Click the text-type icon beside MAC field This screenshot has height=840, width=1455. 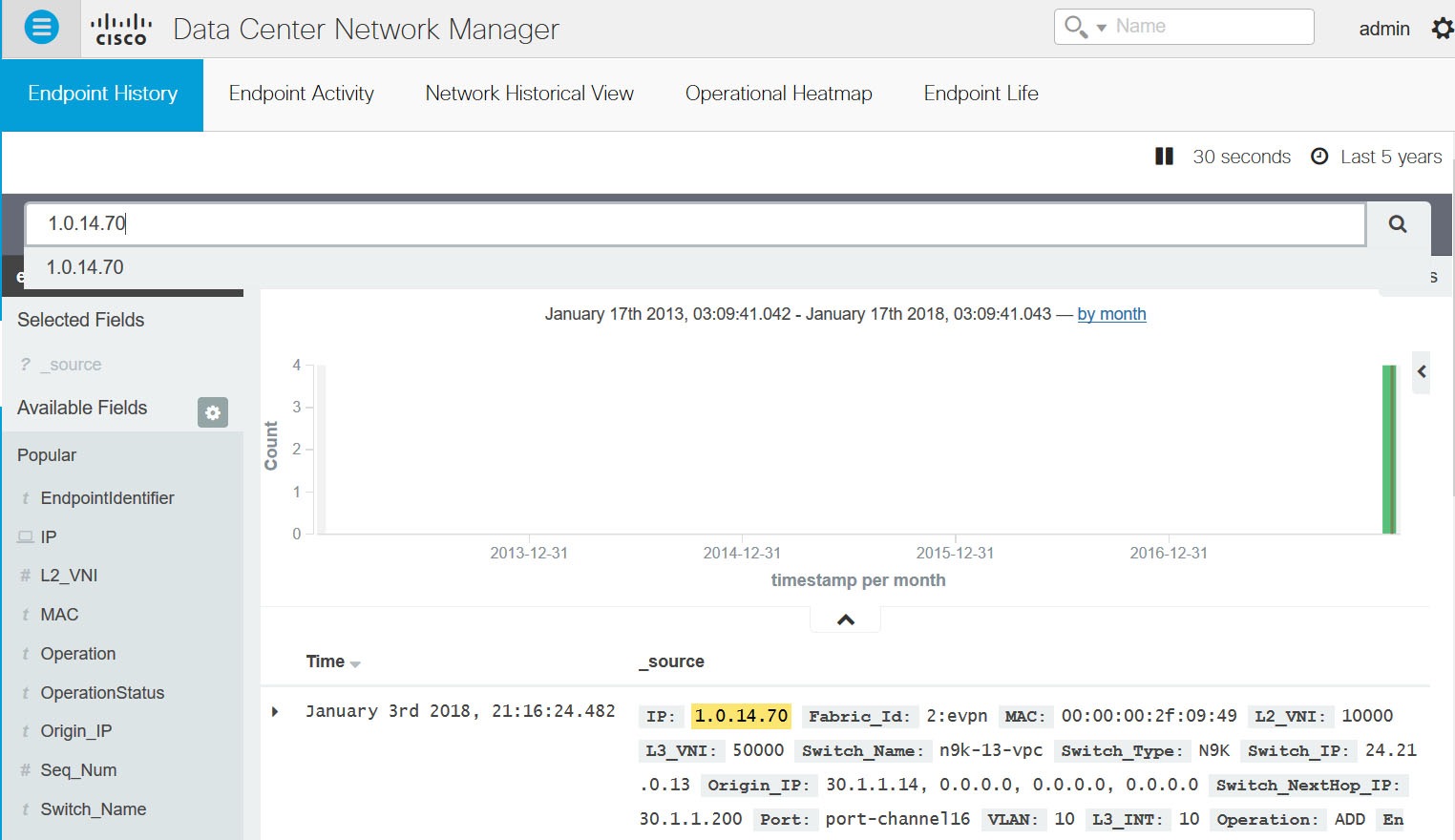point(24,614)
